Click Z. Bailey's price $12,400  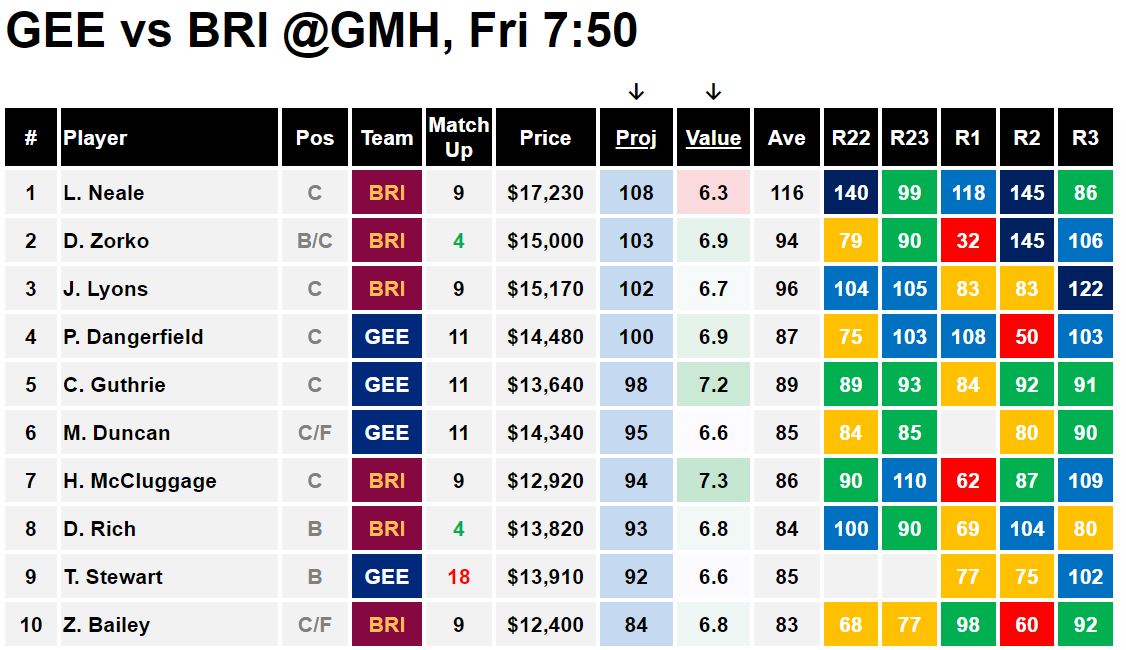[546, 625]
